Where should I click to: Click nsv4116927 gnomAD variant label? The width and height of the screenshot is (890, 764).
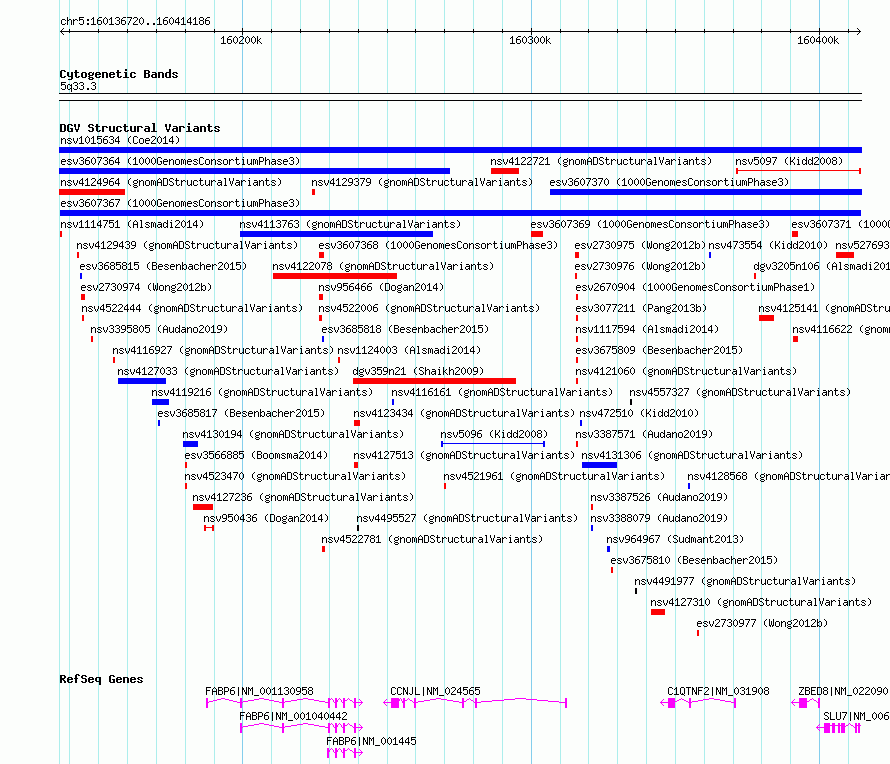coord(222,350)
